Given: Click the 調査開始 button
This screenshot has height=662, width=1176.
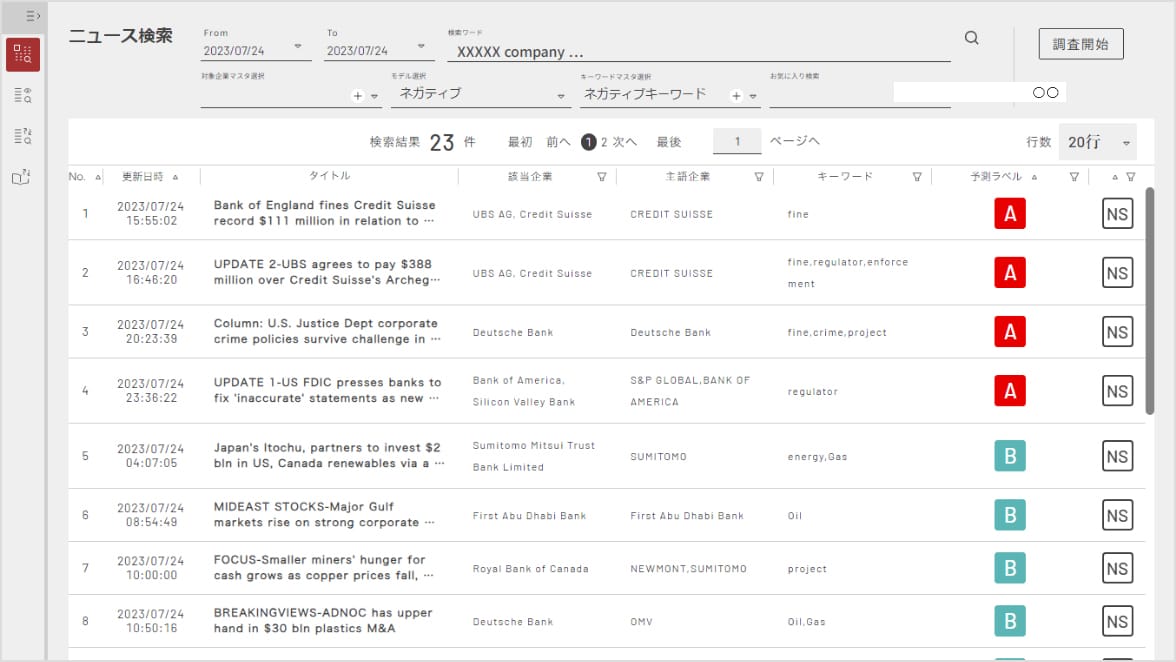Looking at the screenshot, I should coord(1081,44).
